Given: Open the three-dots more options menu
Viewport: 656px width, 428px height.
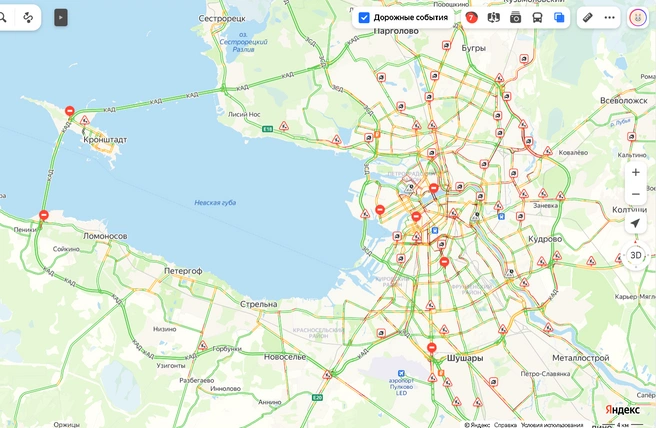Looking at the screenshot, I should coord(610,18).
